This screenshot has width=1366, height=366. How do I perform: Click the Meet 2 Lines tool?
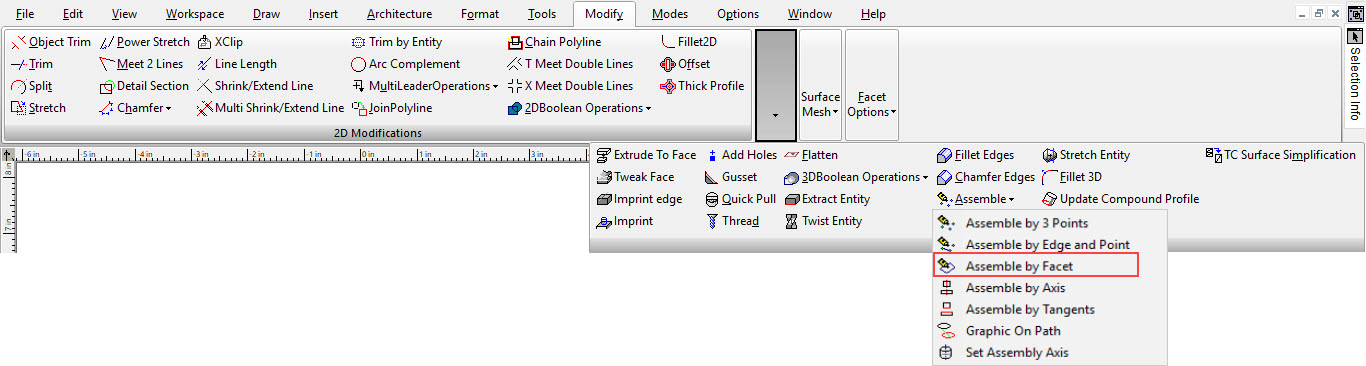pos(142,64)
